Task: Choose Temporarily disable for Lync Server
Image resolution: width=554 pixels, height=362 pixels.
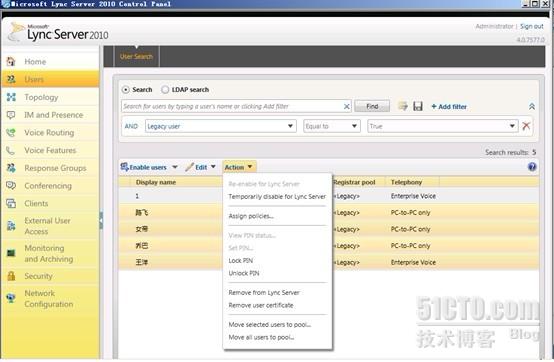Action: coord(277,196)
